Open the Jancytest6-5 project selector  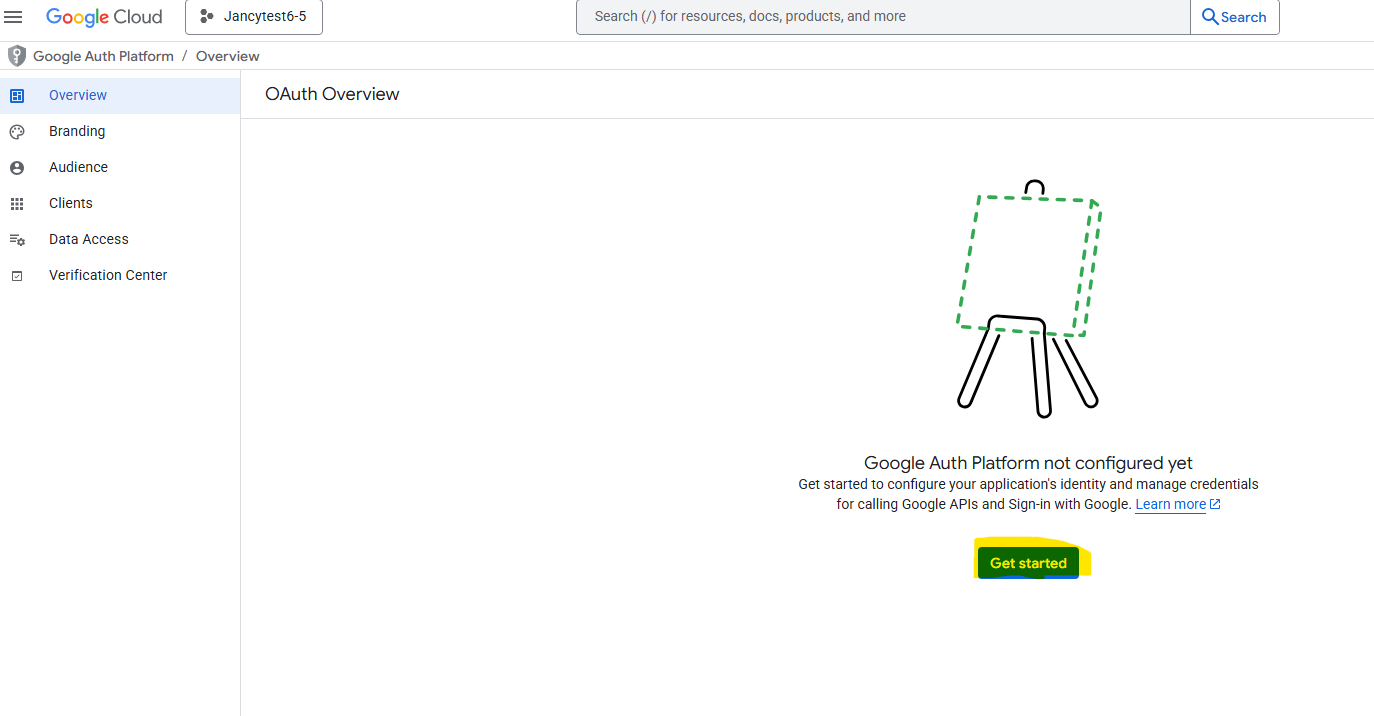click(x=254, y=17)
